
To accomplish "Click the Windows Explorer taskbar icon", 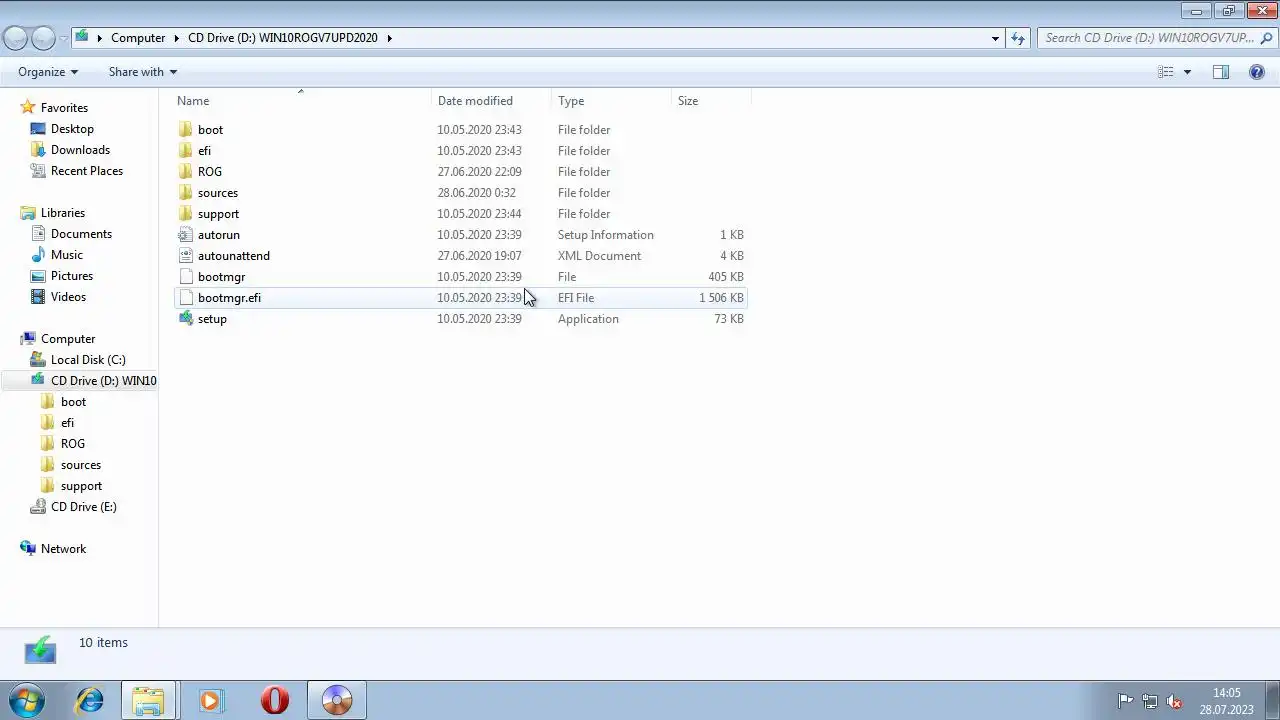I will coord(148,701).
